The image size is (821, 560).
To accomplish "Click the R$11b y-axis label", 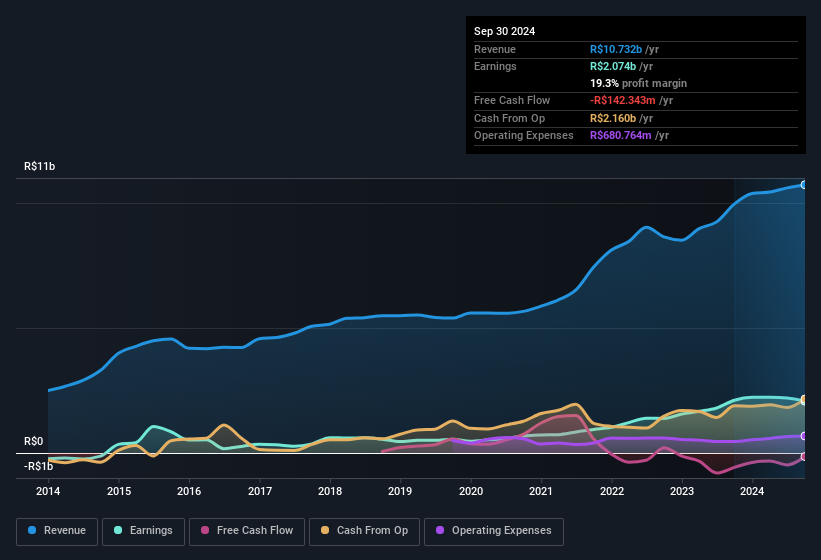I will (x=40, y=167).
